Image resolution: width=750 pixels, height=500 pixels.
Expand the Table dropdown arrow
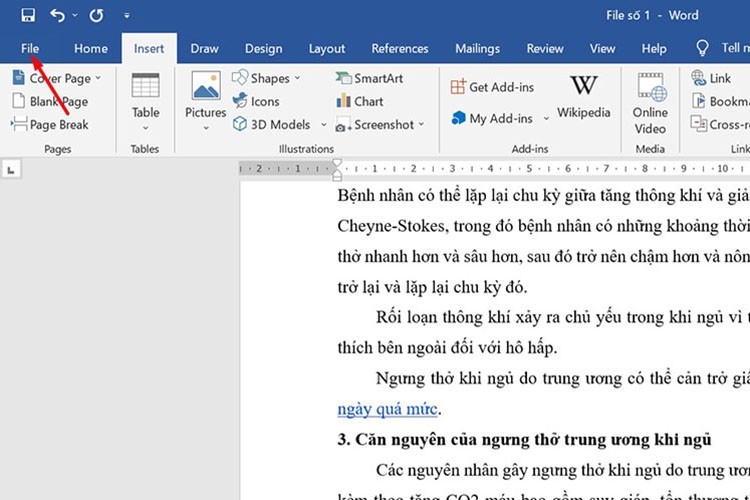(145, 128)
